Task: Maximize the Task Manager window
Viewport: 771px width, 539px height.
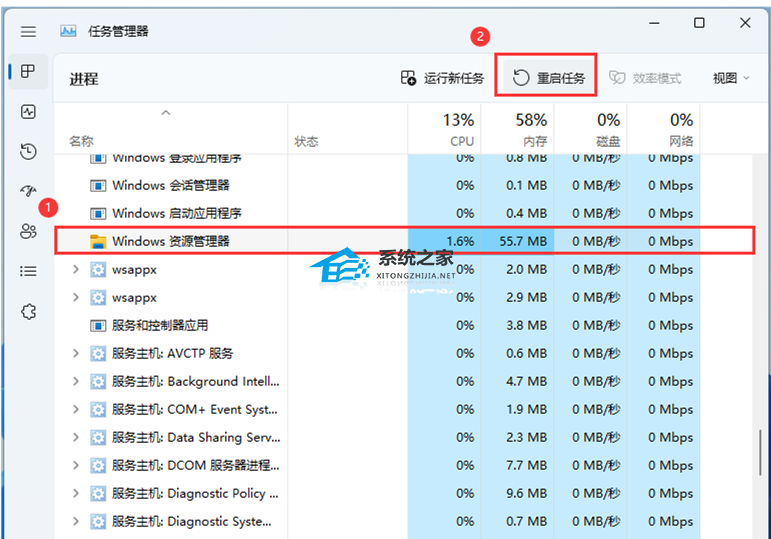Action: (x=699, y=23)
